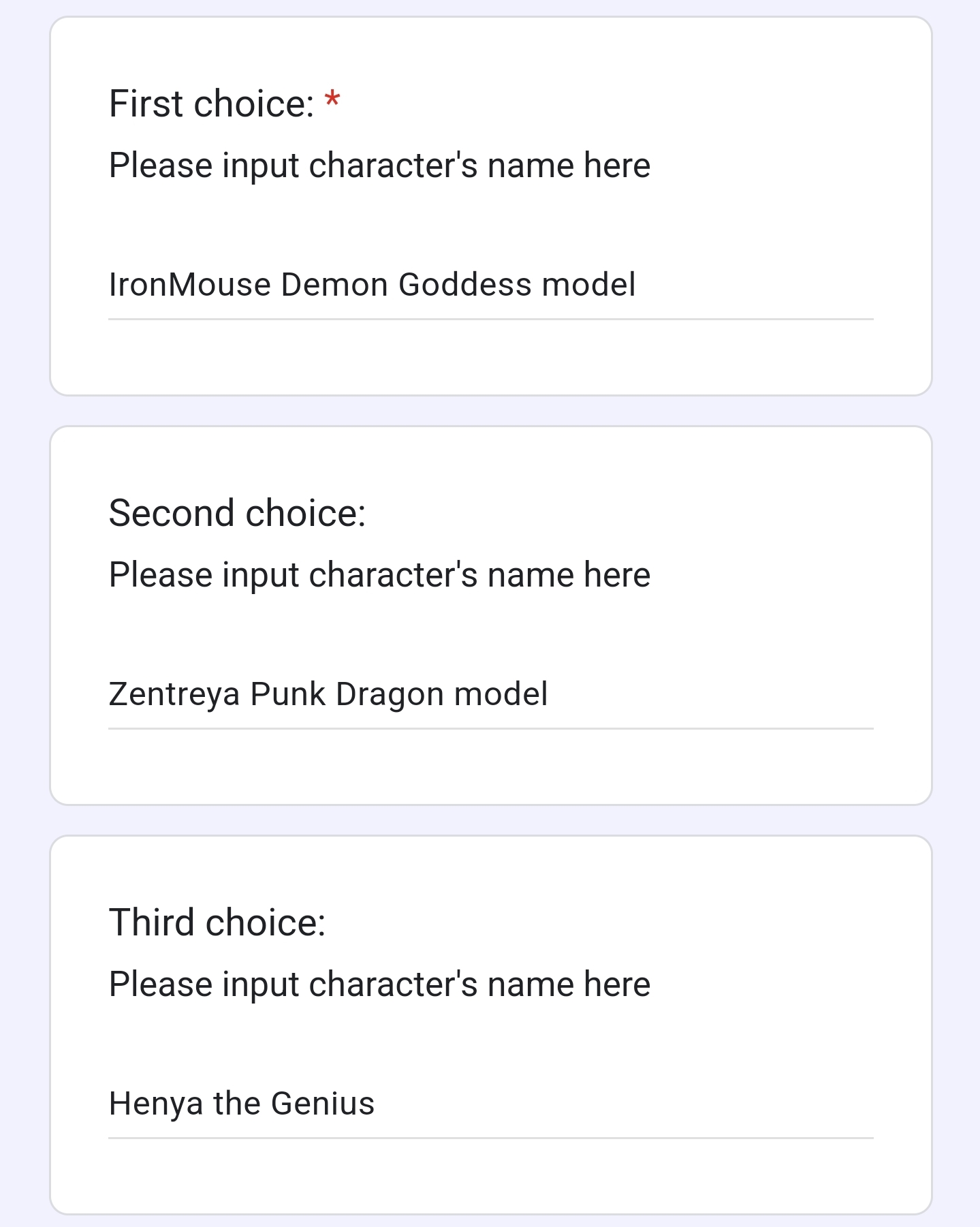The height and width of the screenshot is (1227, 980).
Task: Place cursor on the word 'IronMouse'
Action: pos(190,285)
